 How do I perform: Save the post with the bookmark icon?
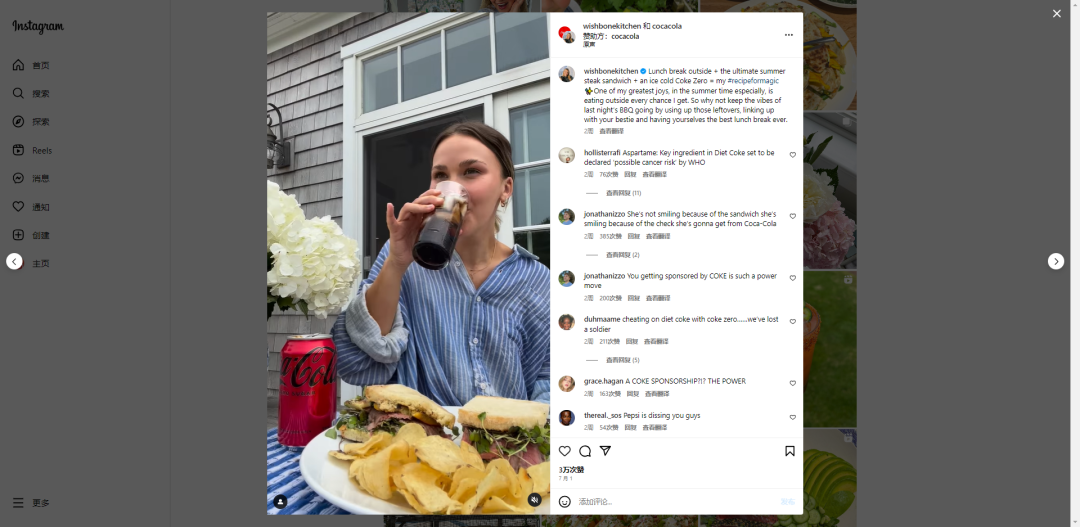789,451
